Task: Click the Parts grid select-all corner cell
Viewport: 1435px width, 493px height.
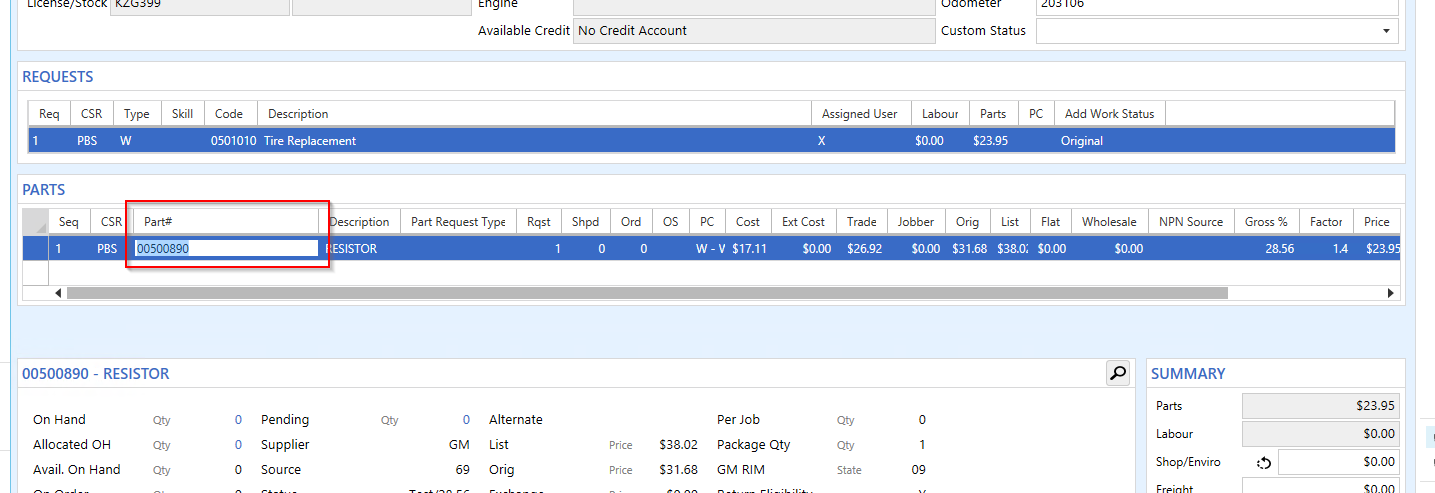Action: pyautogui.click(x=35, y=222)
